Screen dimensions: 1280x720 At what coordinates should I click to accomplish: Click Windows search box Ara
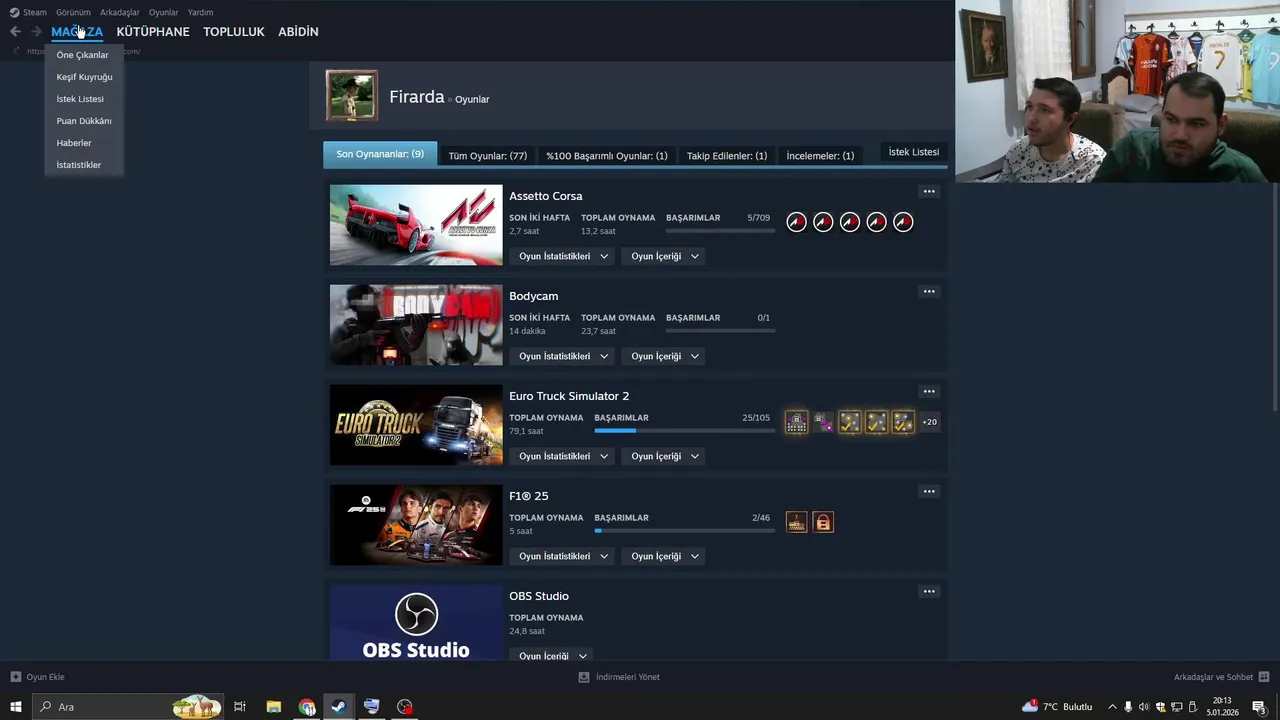pos(128,707)
